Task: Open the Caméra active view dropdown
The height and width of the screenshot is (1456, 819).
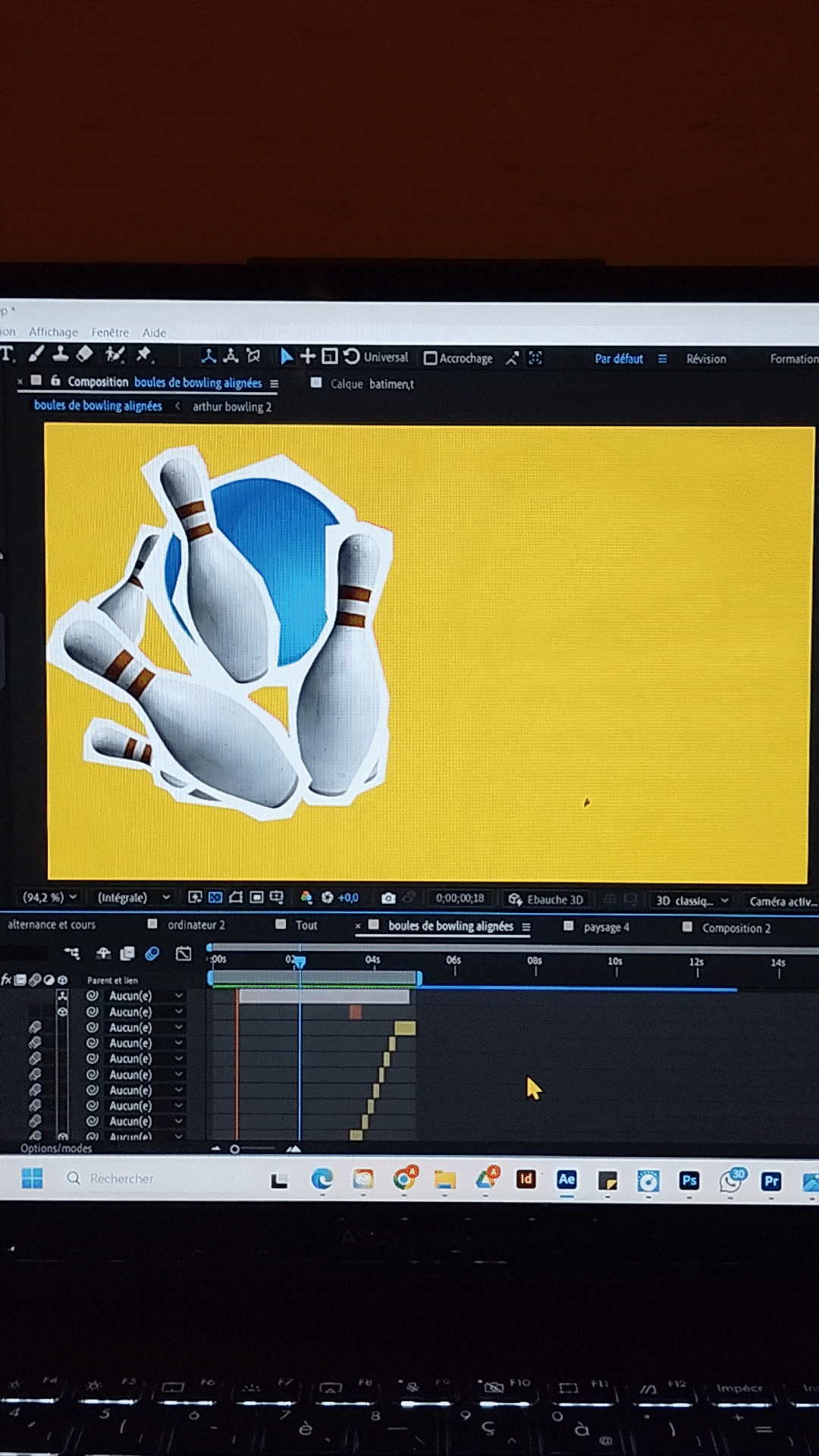Action: click(783, 902)
